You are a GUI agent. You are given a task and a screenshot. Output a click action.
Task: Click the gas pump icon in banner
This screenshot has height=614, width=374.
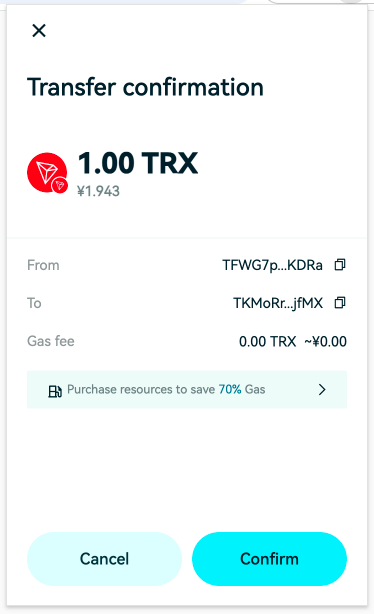55,390
